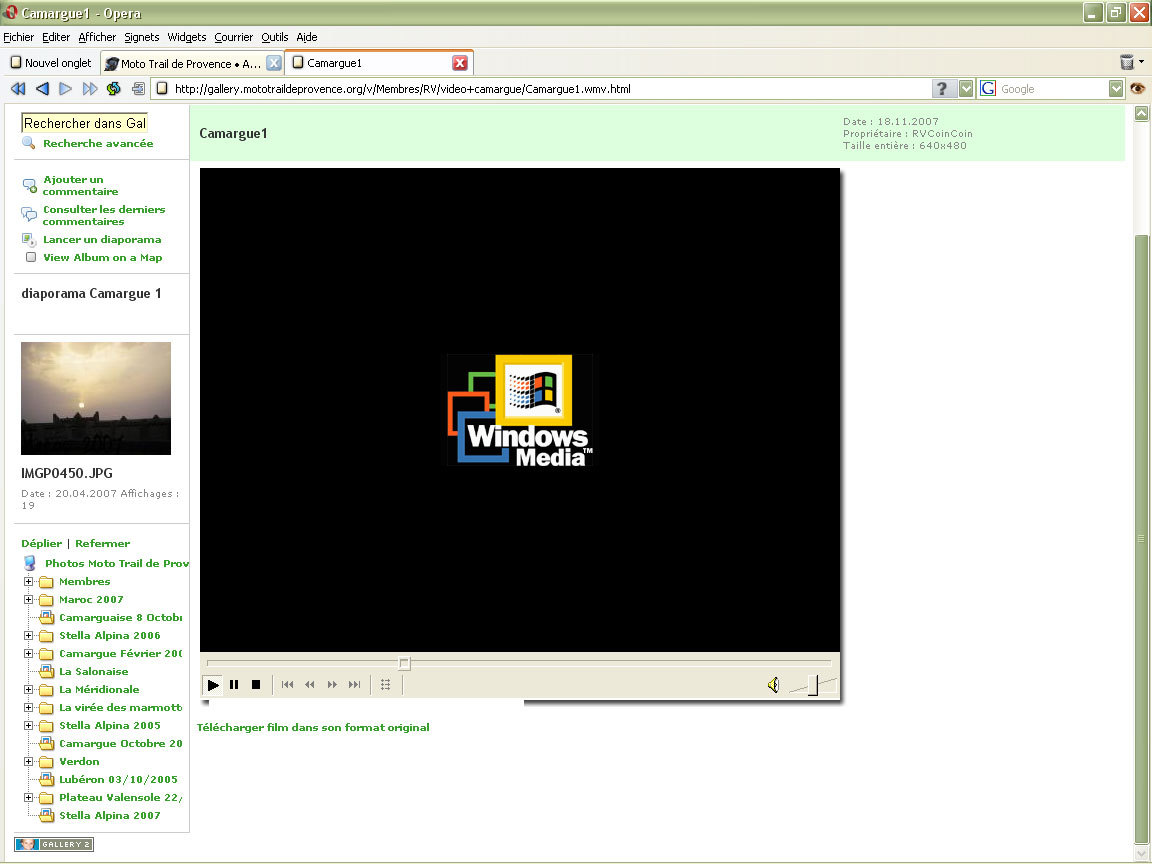Expand the Maroc 2007 tree node
The width and height of the screenshot is (1152, 864).
(30, 600)
